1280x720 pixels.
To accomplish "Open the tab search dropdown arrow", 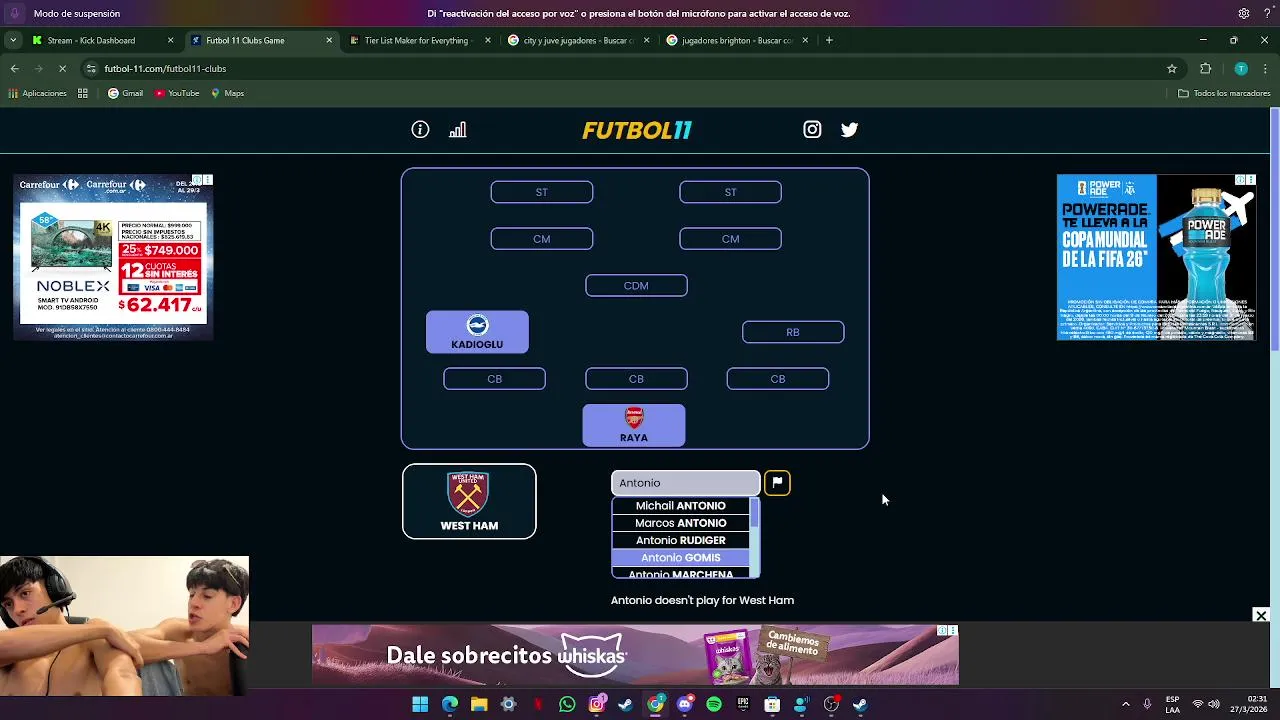I will point(12,40).
